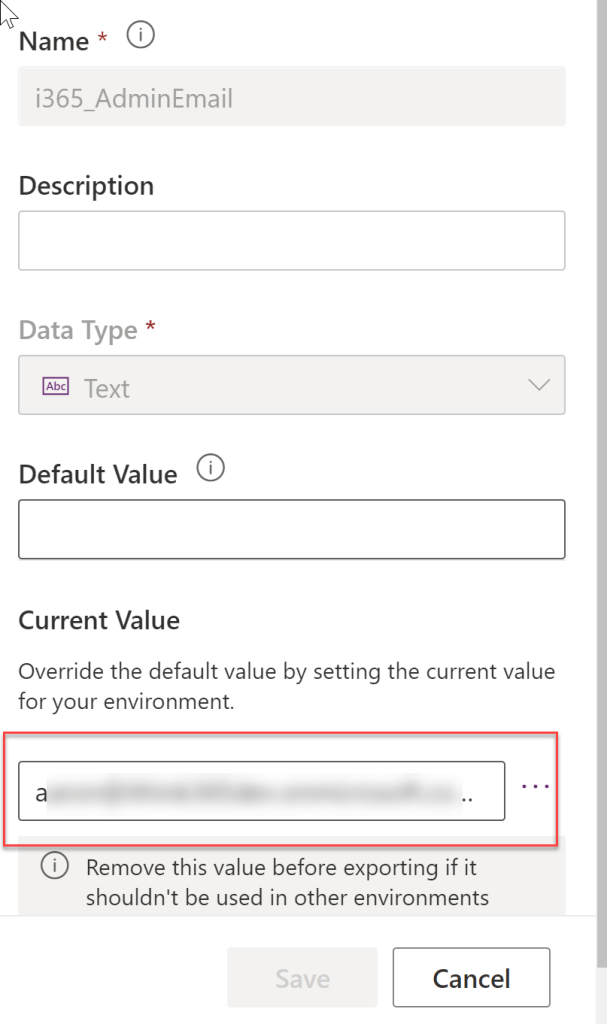Focus the Default Value input box
607x1024 pixels.
(291, 529)
